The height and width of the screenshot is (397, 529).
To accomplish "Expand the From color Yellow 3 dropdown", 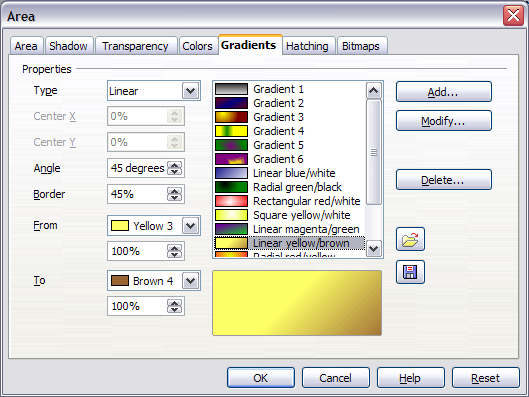I will (190, 225).
